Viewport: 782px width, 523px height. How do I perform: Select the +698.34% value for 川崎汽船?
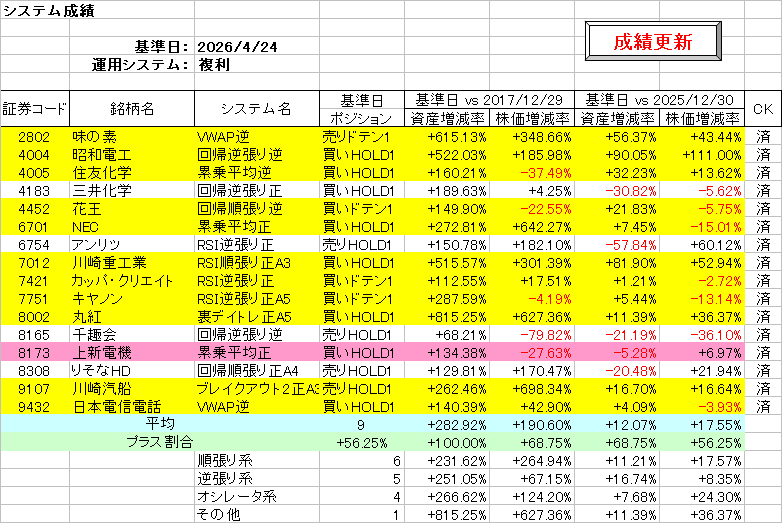point(532,388)
